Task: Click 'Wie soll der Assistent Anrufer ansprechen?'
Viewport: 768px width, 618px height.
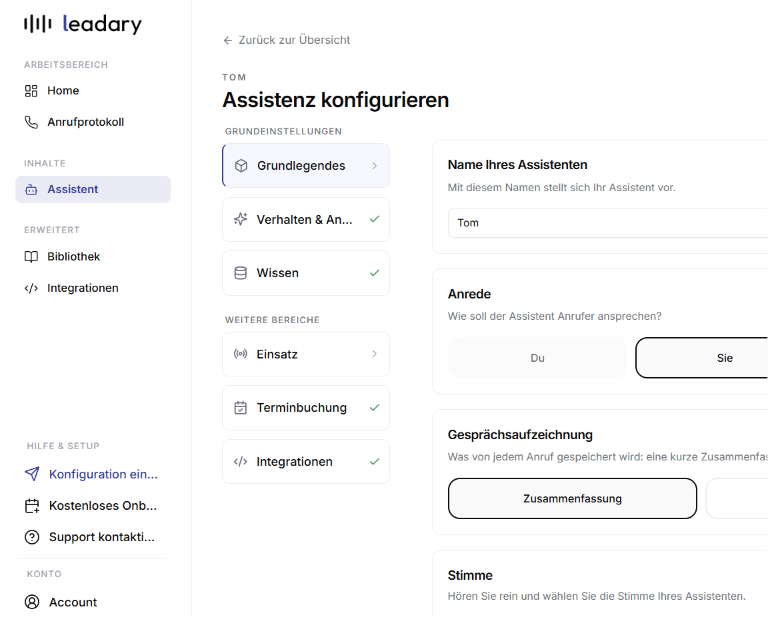Action: point(554,316)
